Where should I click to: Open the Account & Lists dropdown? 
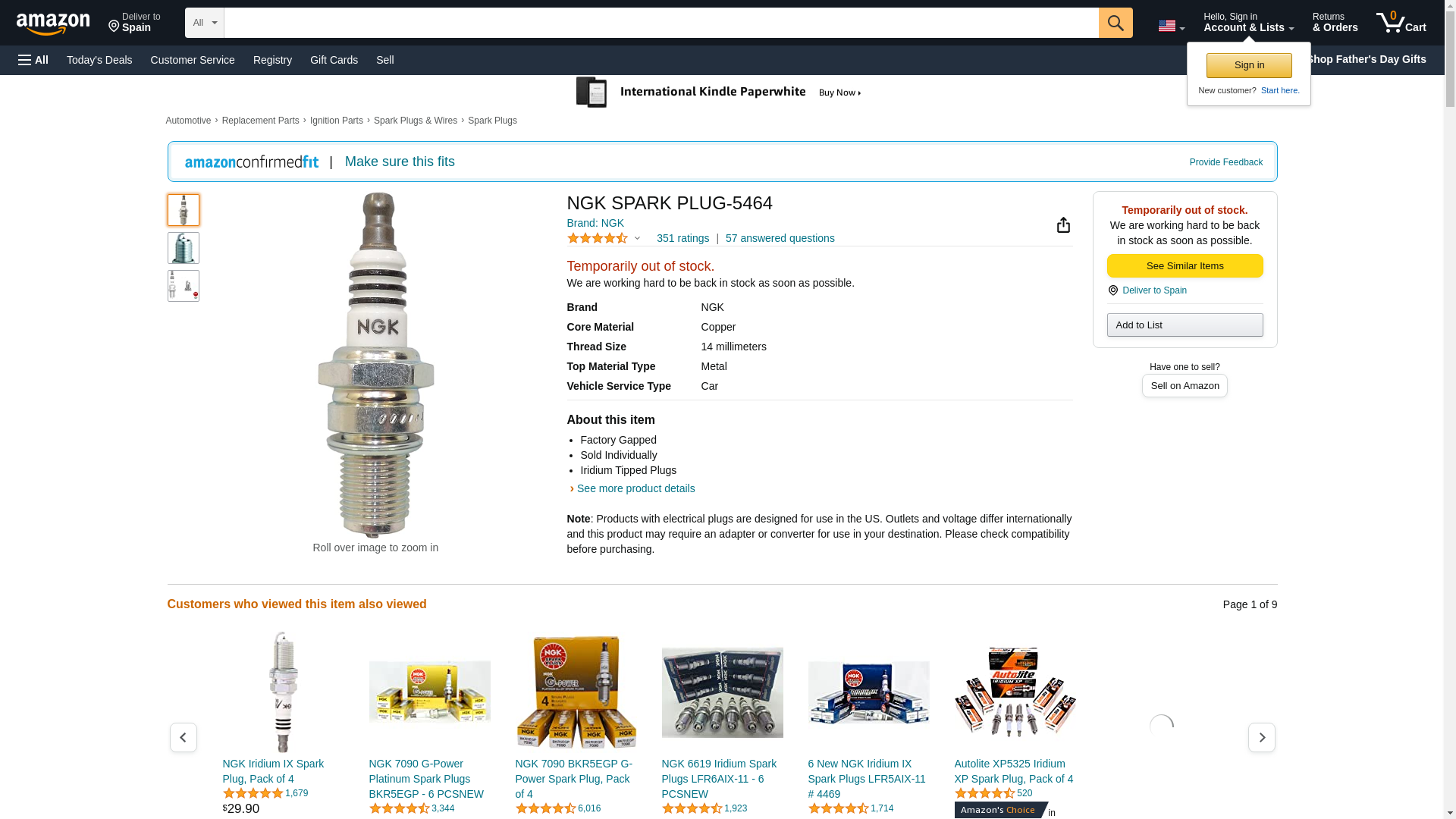click(1248, 23)
